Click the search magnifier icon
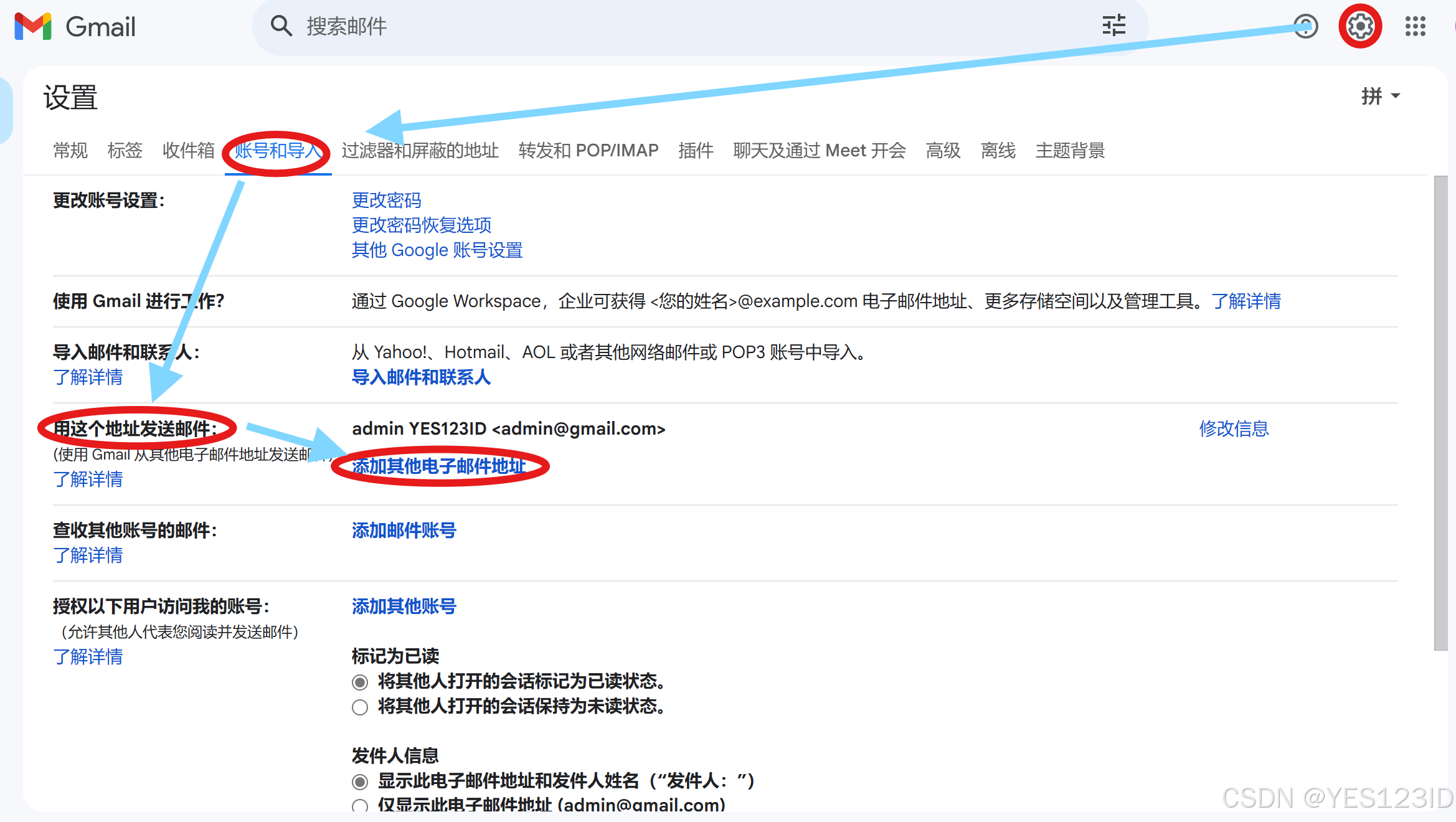This screenshot has width=1456, height=822. point(281,27)
